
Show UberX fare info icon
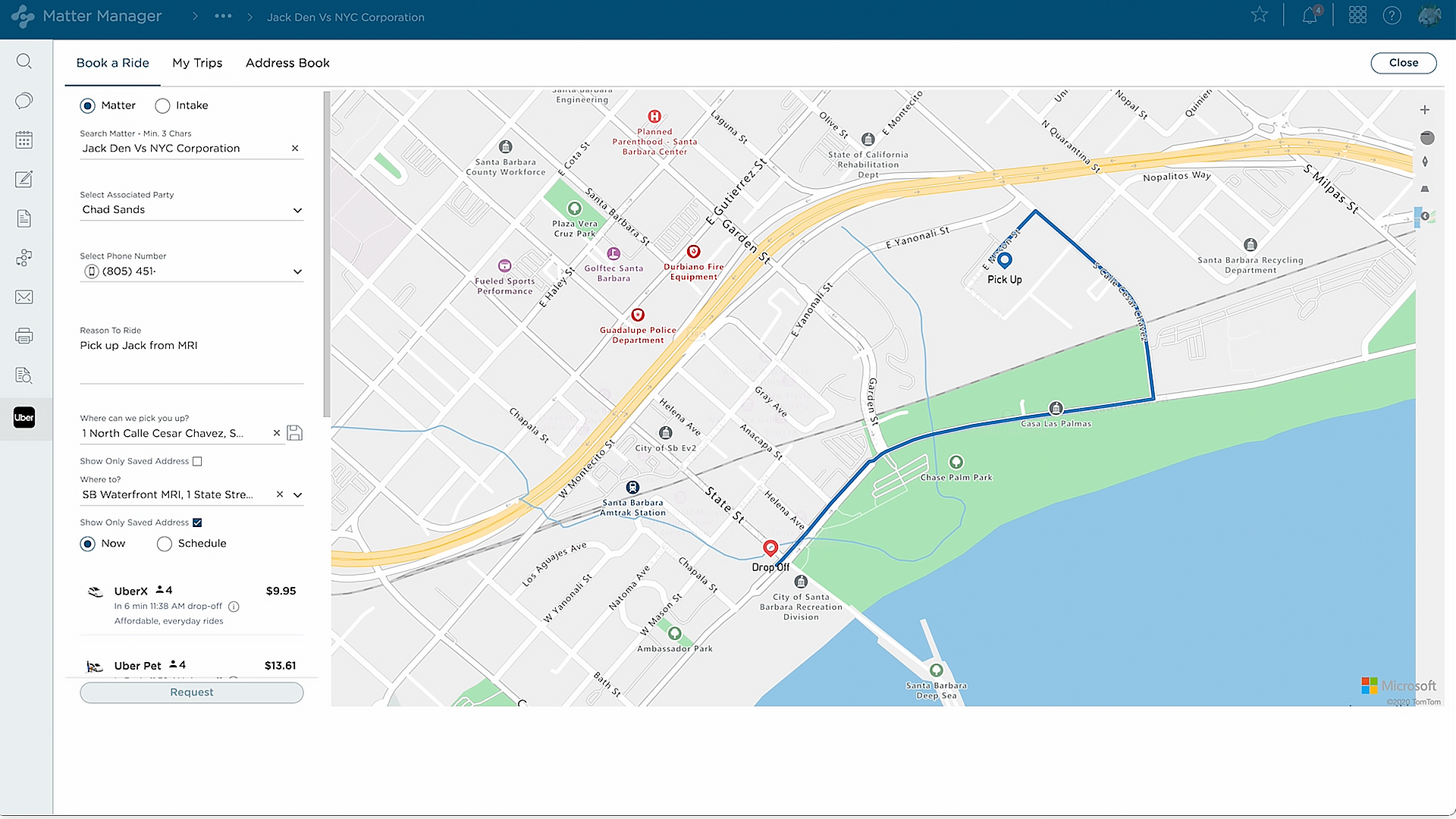234,607
